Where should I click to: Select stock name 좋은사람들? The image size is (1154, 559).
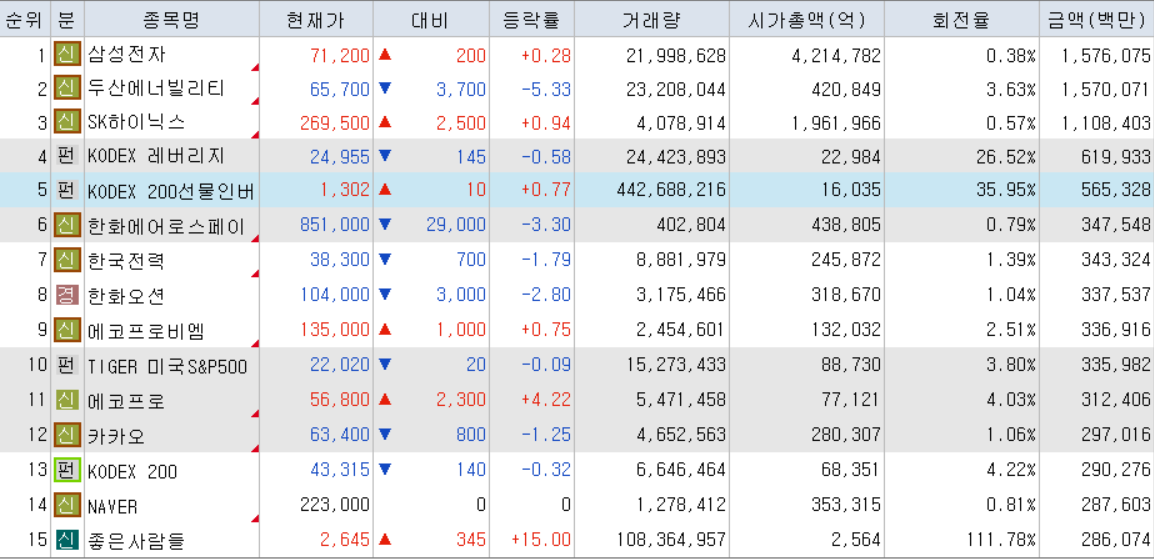136,541
